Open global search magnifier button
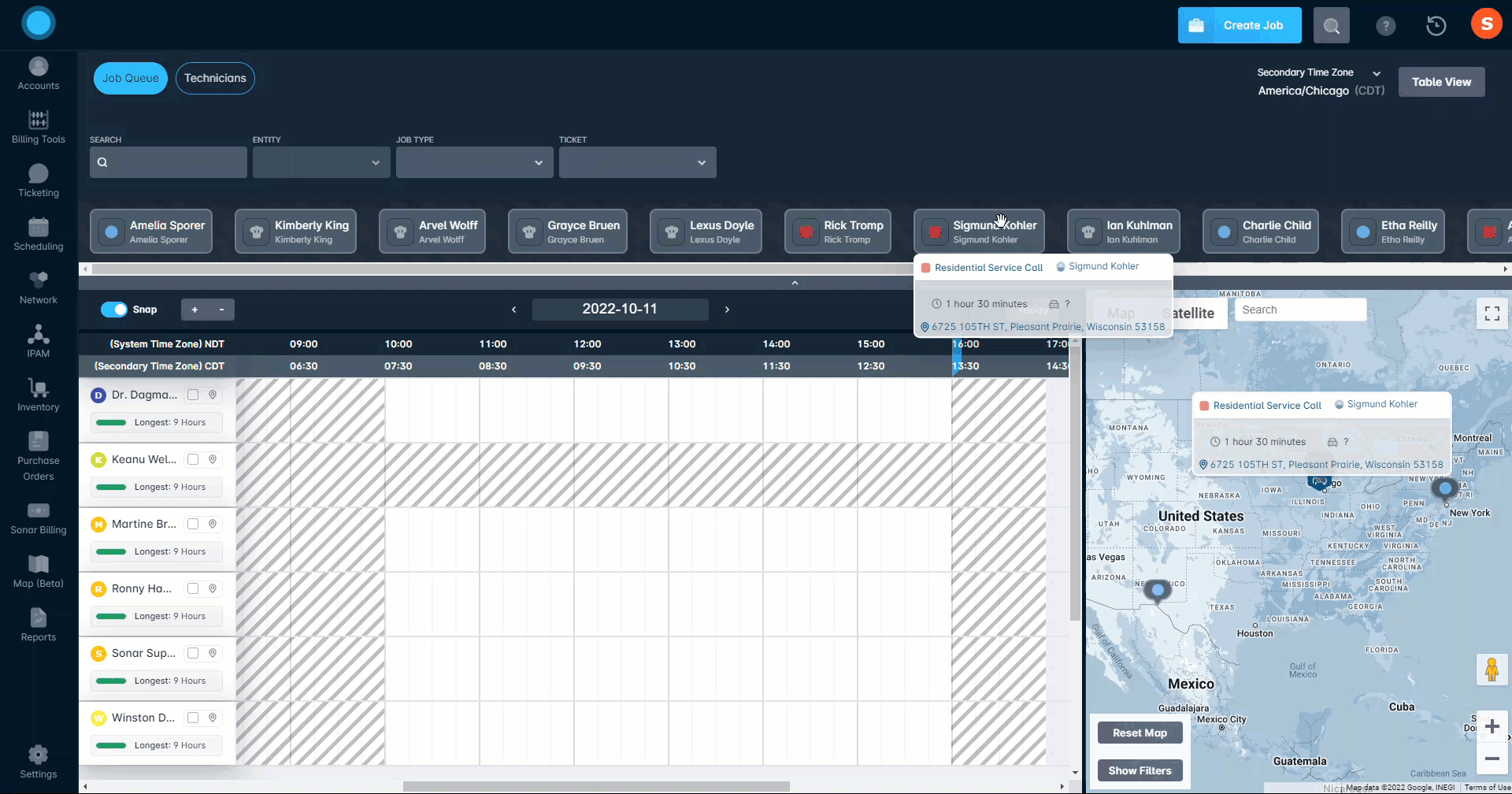This screenshot has height=794, width=1512. [1331, 25]
